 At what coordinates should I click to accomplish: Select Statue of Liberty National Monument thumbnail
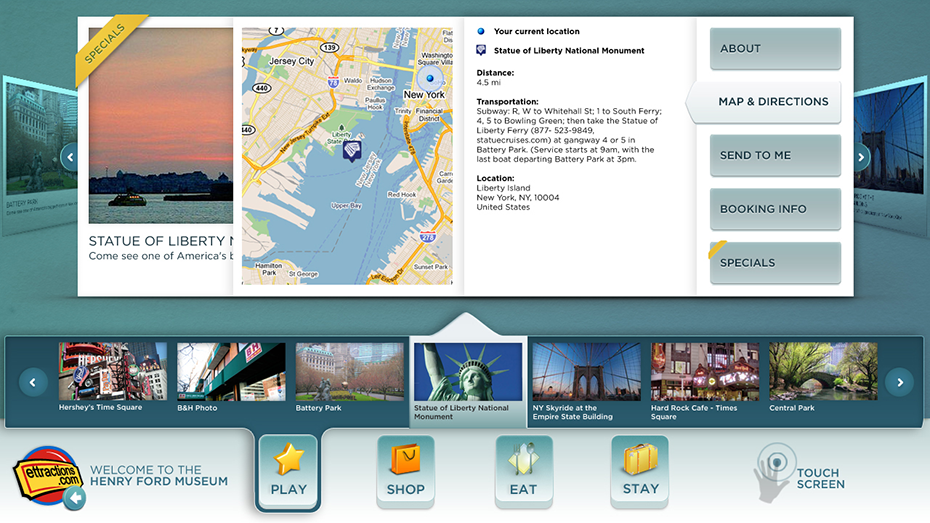tap(468, 382)
